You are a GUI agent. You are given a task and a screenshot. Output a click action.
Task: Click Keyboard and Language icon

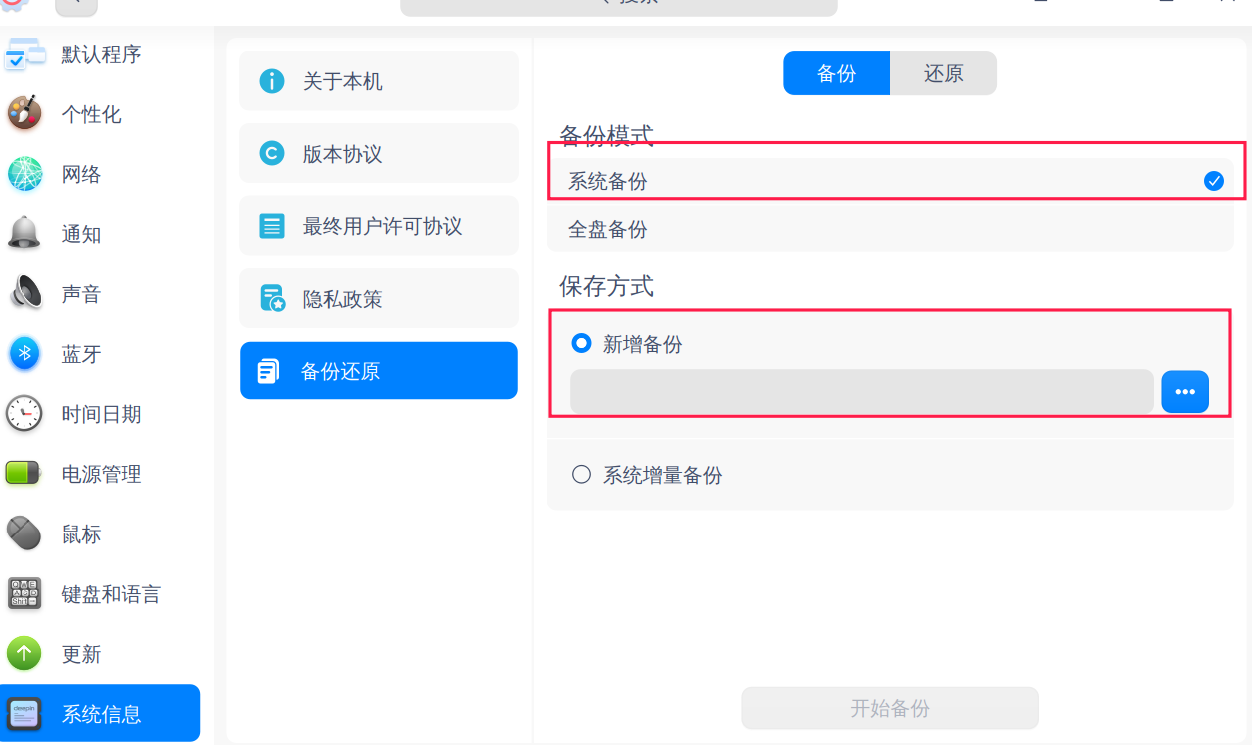click(24, 594)
